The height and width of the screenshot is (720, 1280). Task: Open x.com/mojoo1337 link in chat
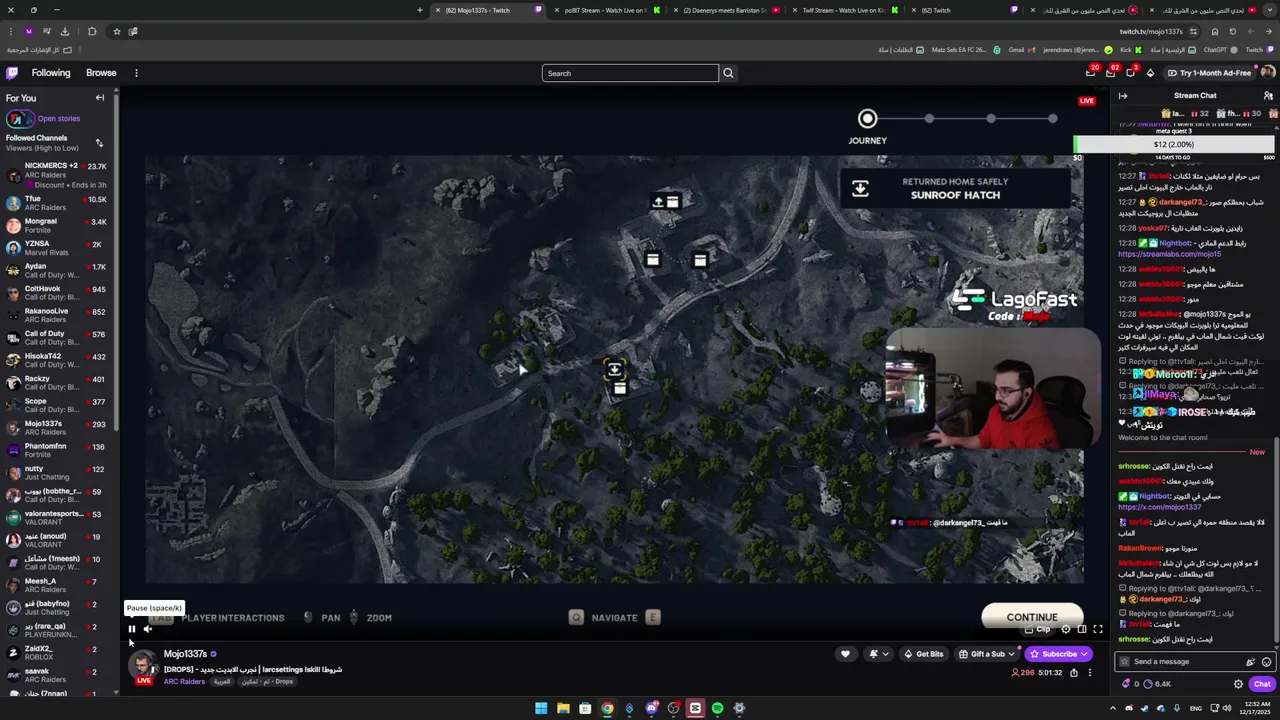click(1159, 507)
